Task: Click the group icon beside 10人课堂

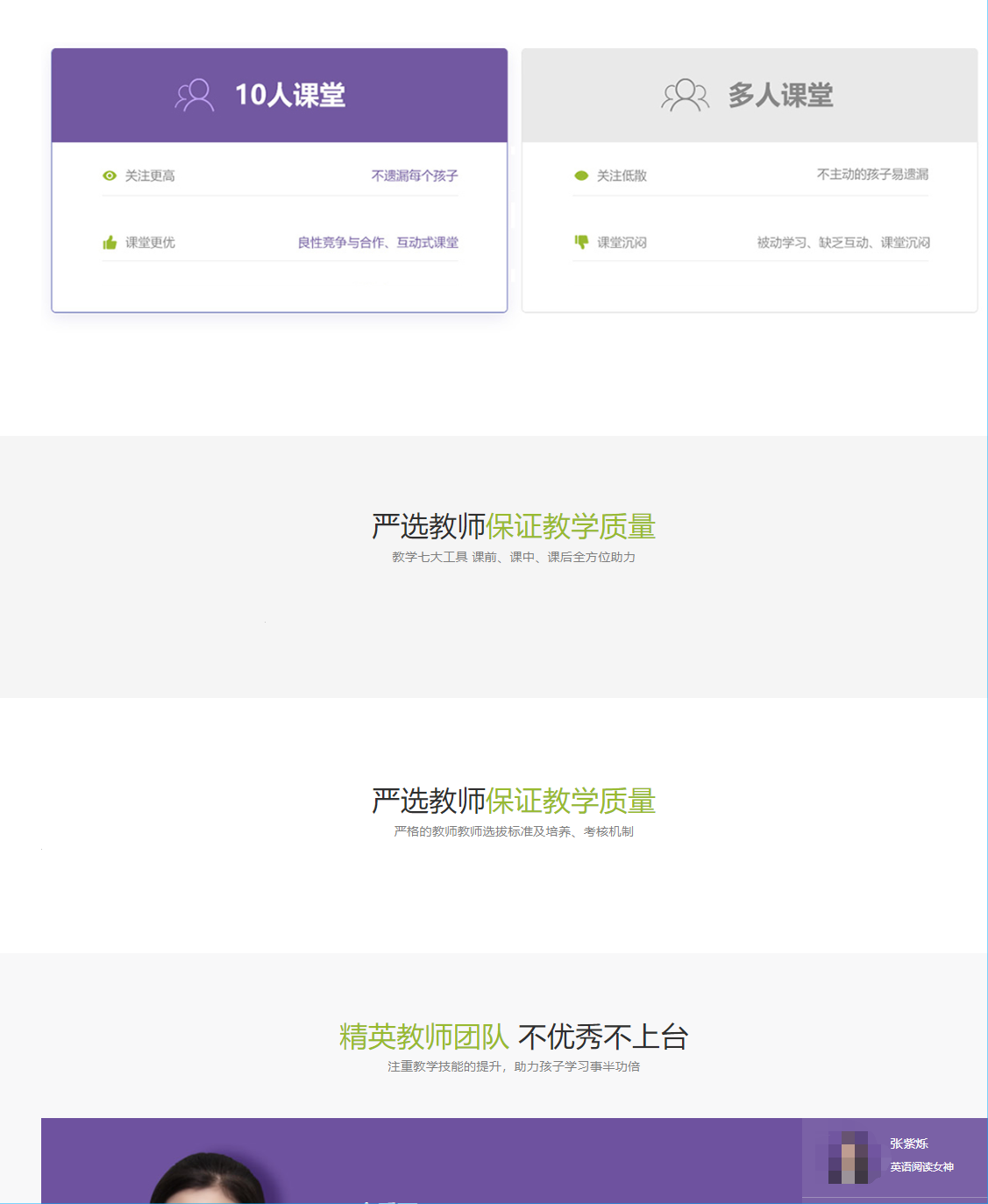Action: [x=194, y=95]
